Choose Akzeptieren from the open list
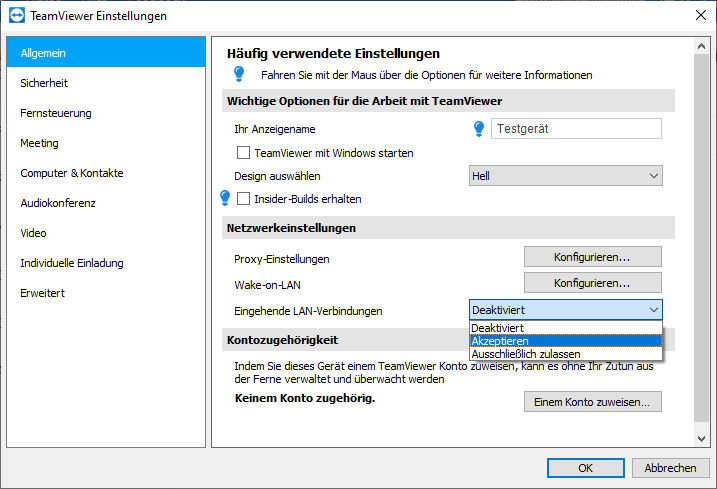 coord(566,341)
